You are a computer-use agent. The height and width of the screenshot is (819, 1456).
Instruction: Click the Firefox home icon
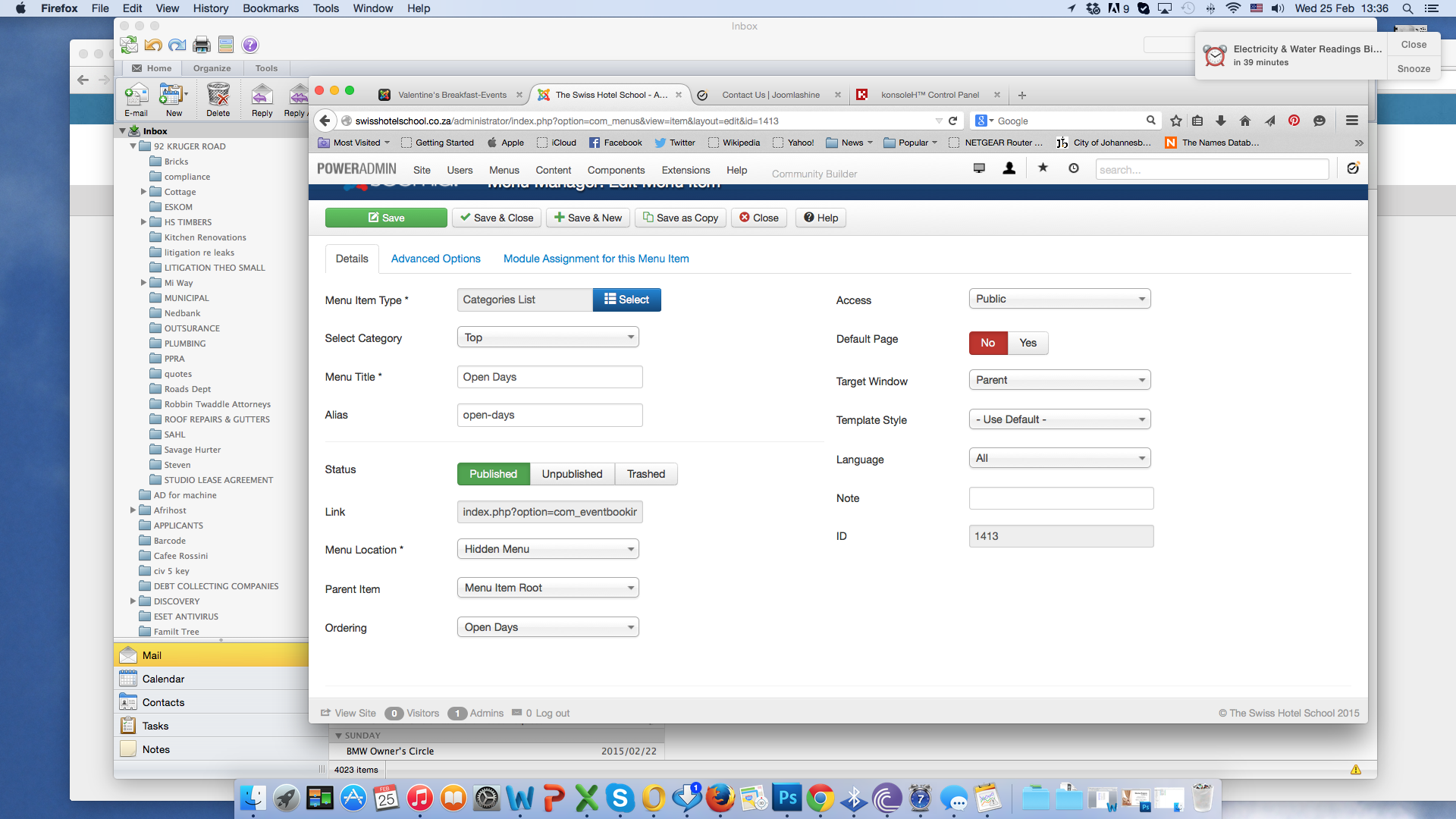coord(1244,121)
